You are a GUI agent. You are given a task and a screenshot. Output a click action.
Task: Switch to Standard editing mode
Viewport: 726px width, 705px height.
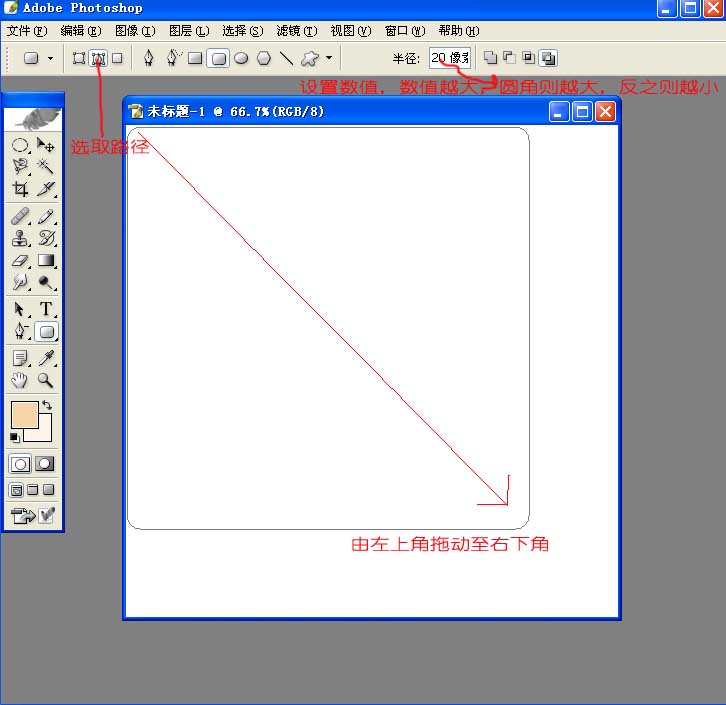(20, 464)
